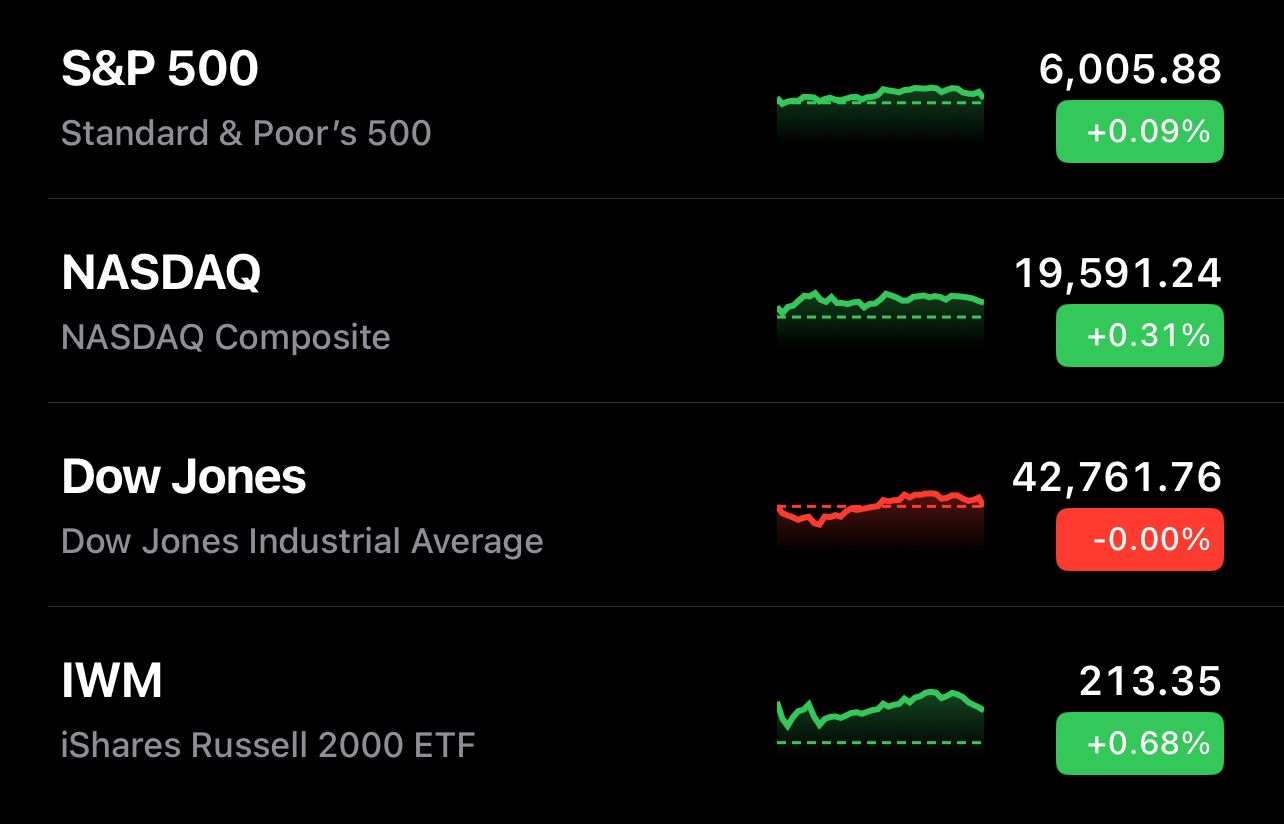
Task: Open the NASDAQ ticker title
Action: tap(161, 273)
